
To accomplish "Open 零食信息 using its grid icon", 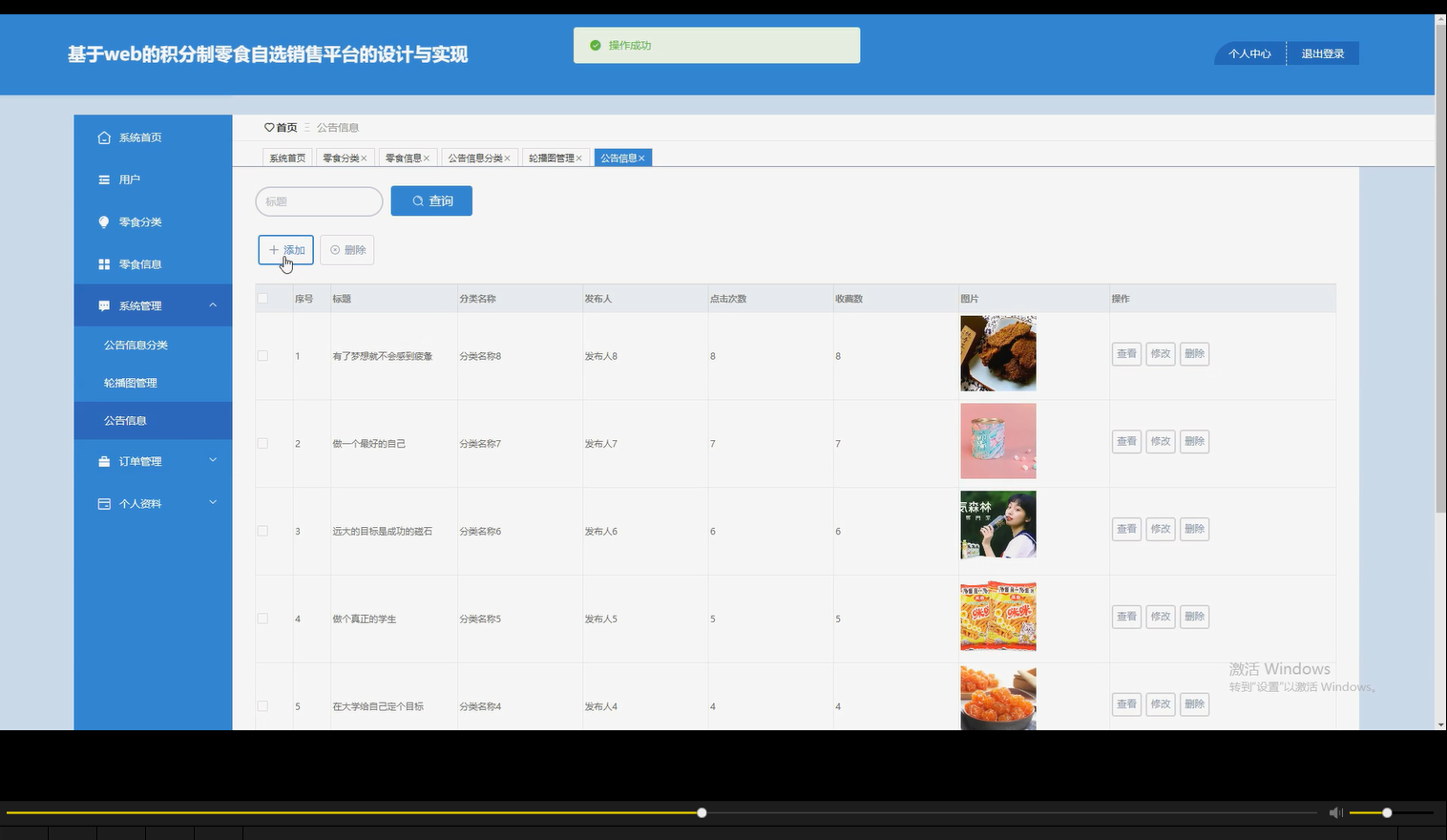I will (104, 263).
